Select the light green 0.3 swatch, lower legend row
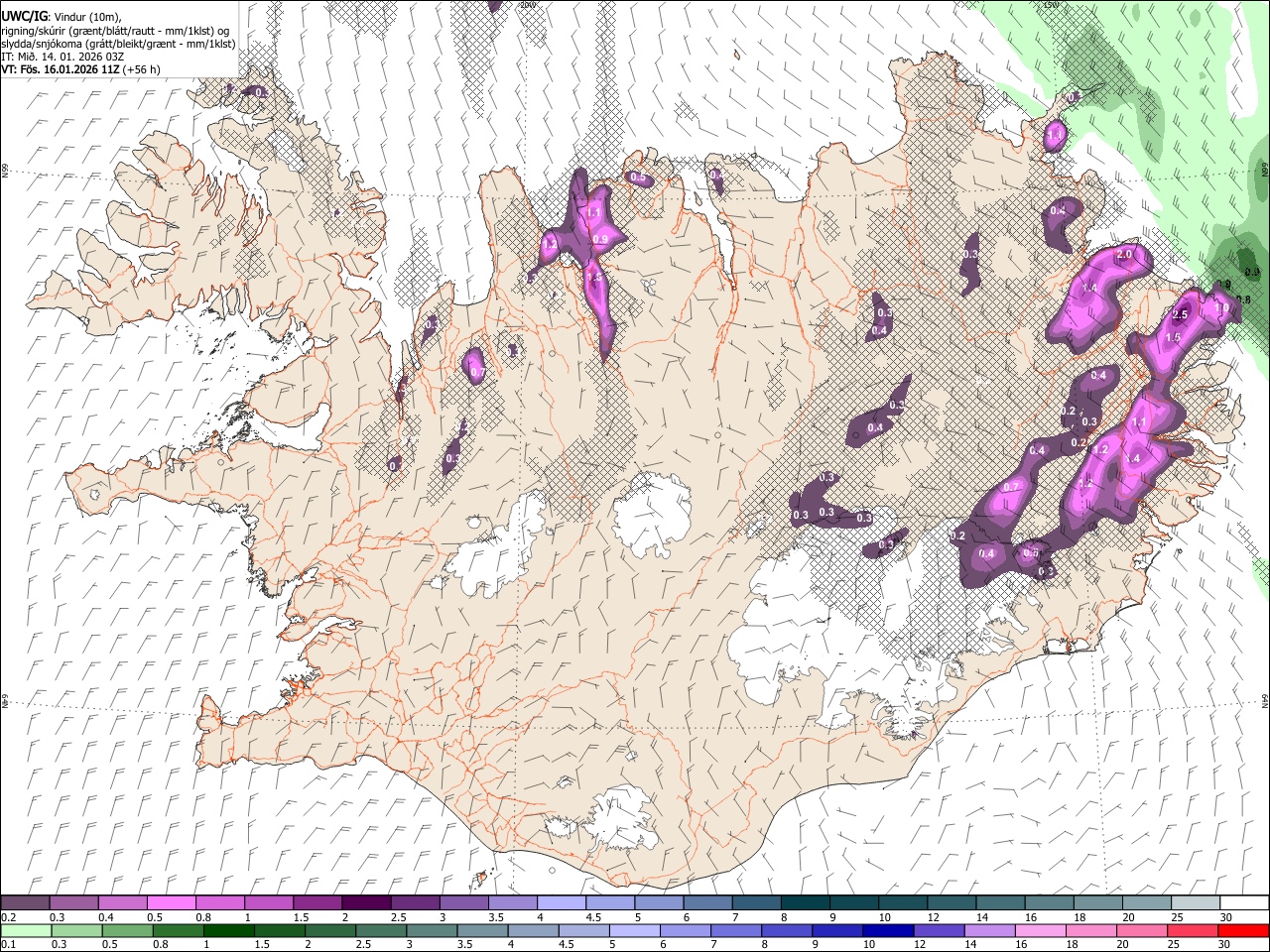 pyautogui.click(x=76, y=930)
